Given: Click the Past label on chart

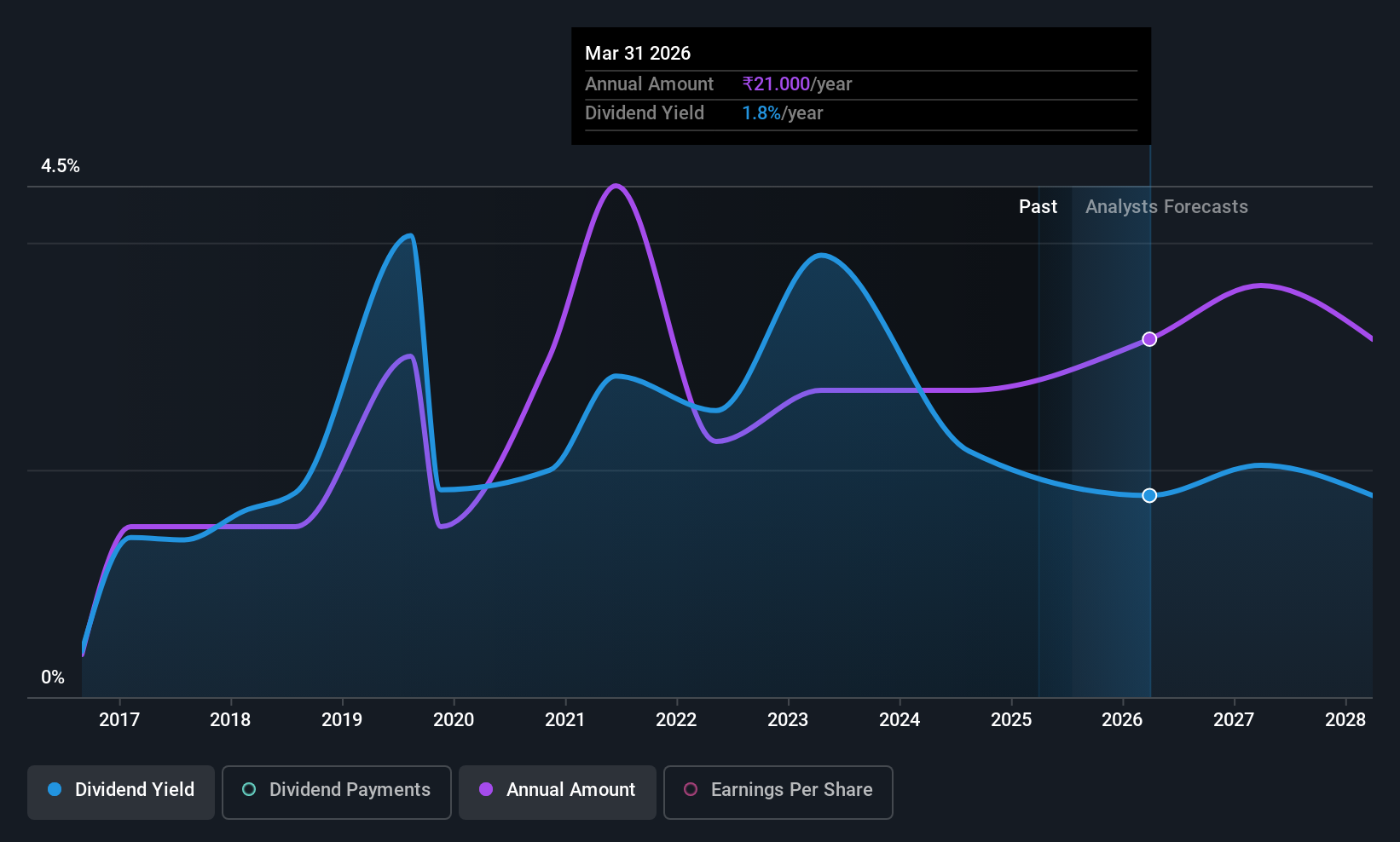Looking at the screenshot, I should click(x=1038, y=206).
